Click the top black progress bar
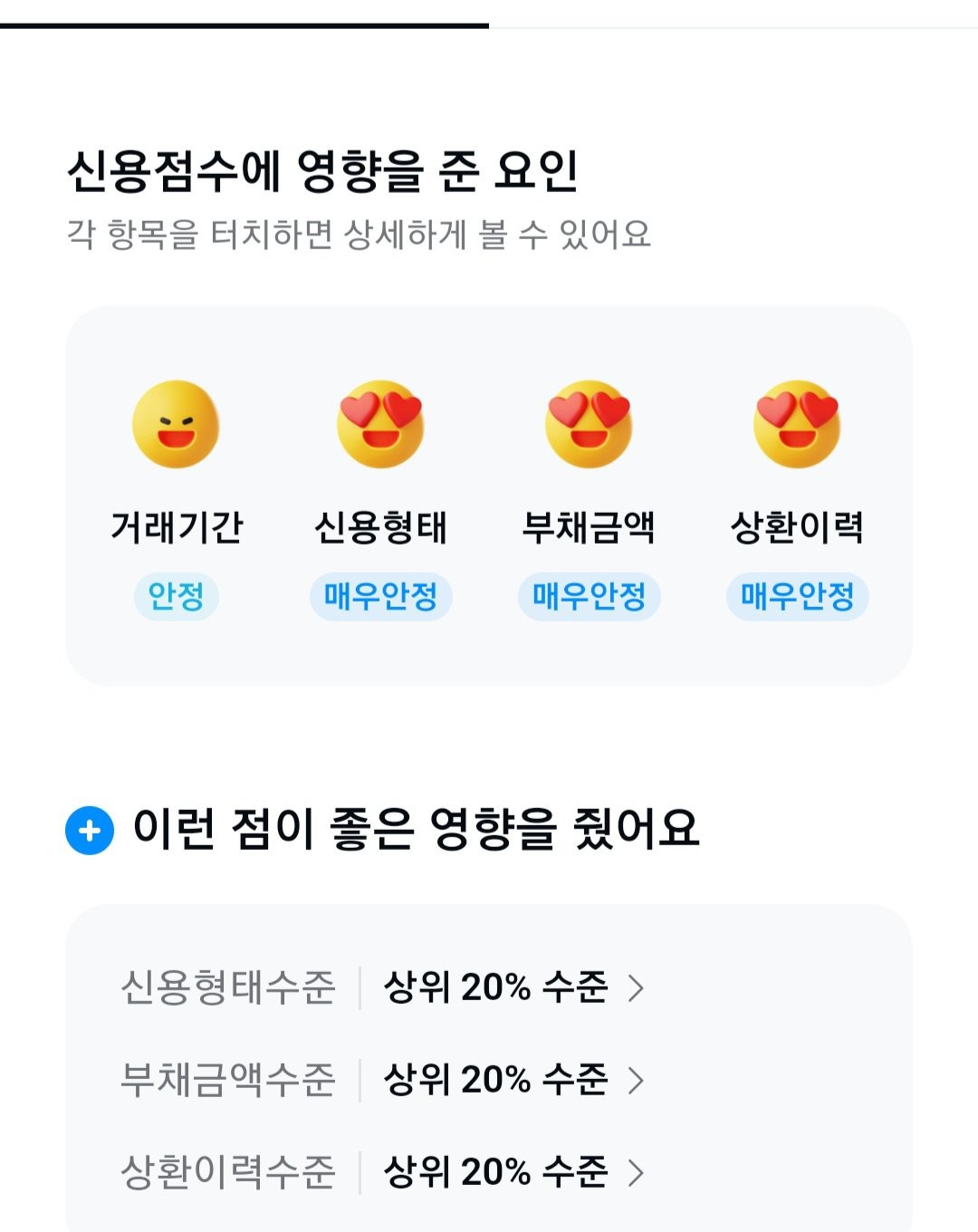 click(x=244, y=25)
